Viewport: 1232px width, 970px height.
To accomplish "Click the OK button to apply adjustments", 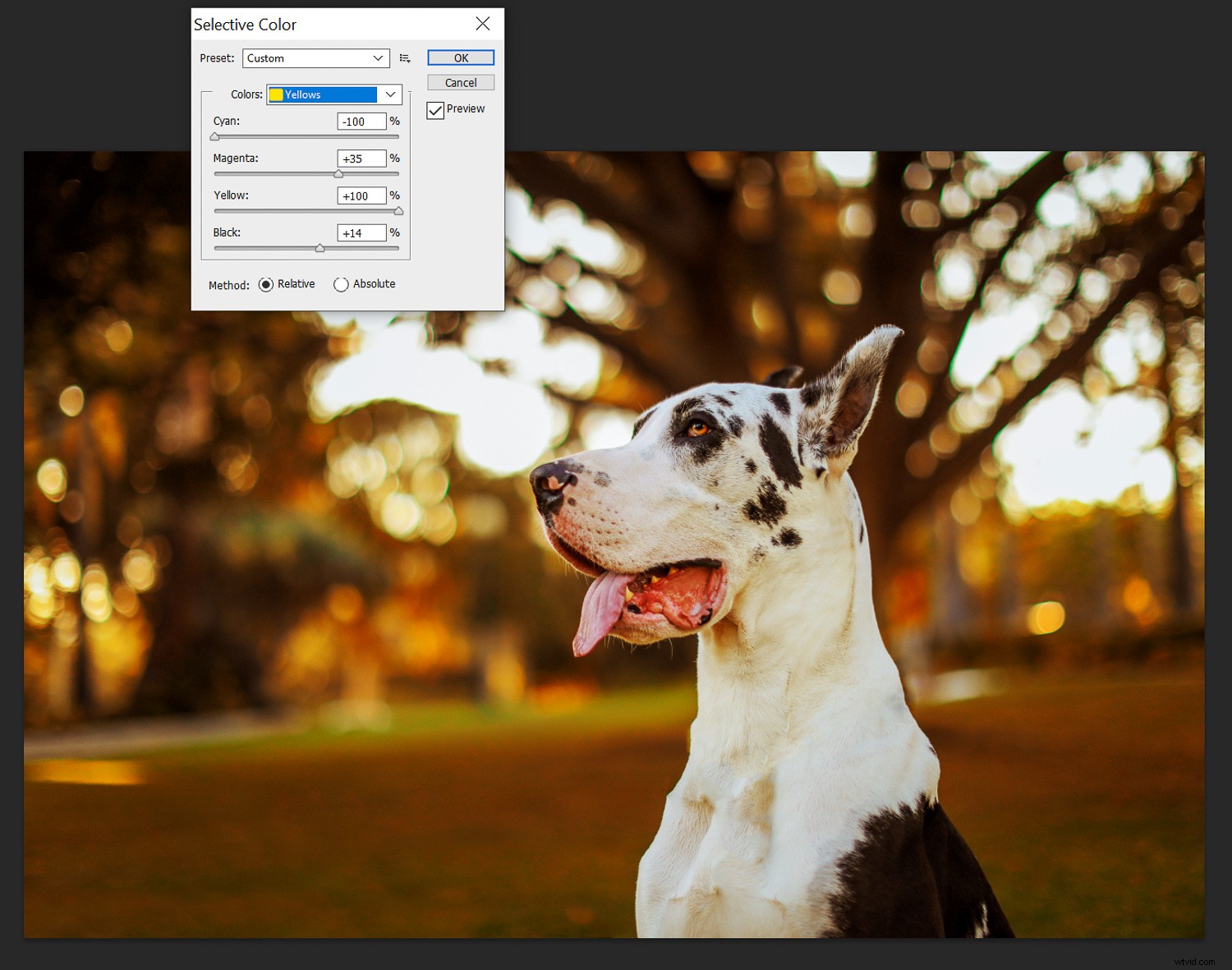I will (460, 57).
